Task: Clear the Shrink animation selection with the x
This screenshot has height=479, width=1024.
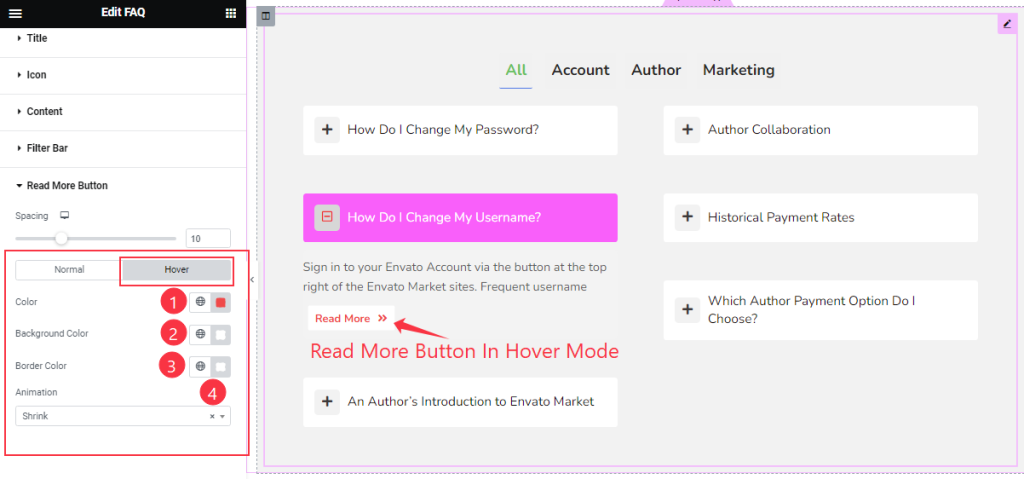Action: pyautogui.click(x=212, y=416)
